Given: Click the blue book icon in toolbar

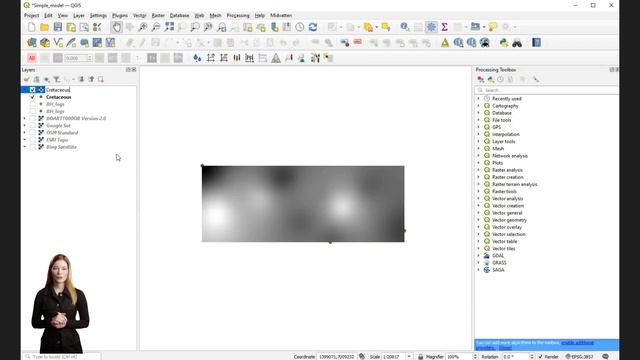Looking at the screenshot, I should coord(536,43).
